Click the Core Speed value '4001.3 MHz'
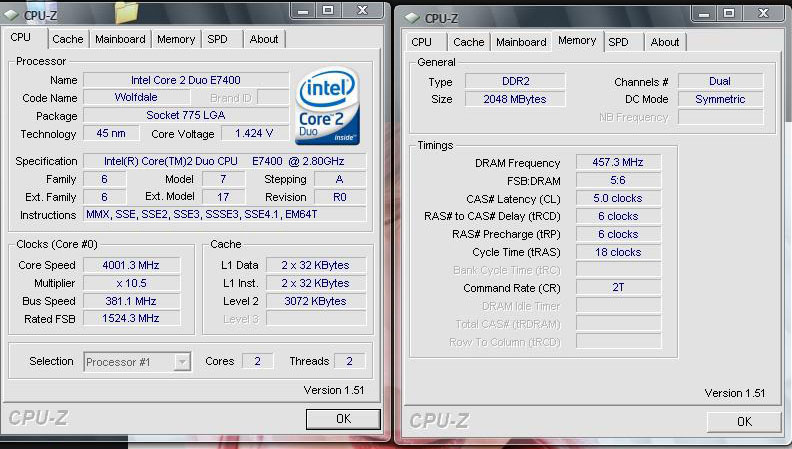The height and width of the screenshot is (449, 792). click(x=131, y=265)
